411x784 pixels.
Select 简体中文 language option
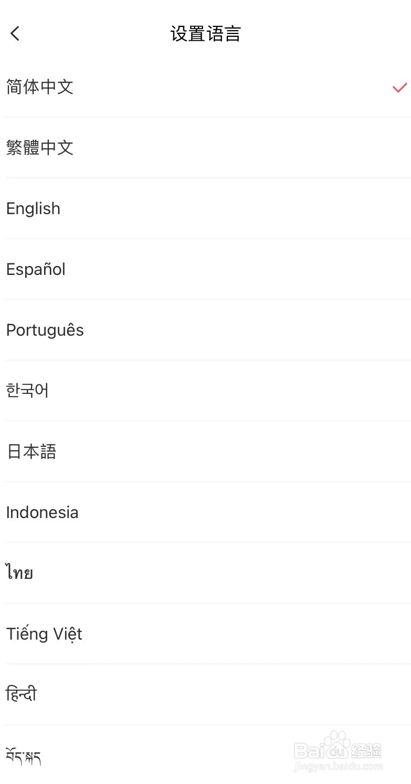206,87
